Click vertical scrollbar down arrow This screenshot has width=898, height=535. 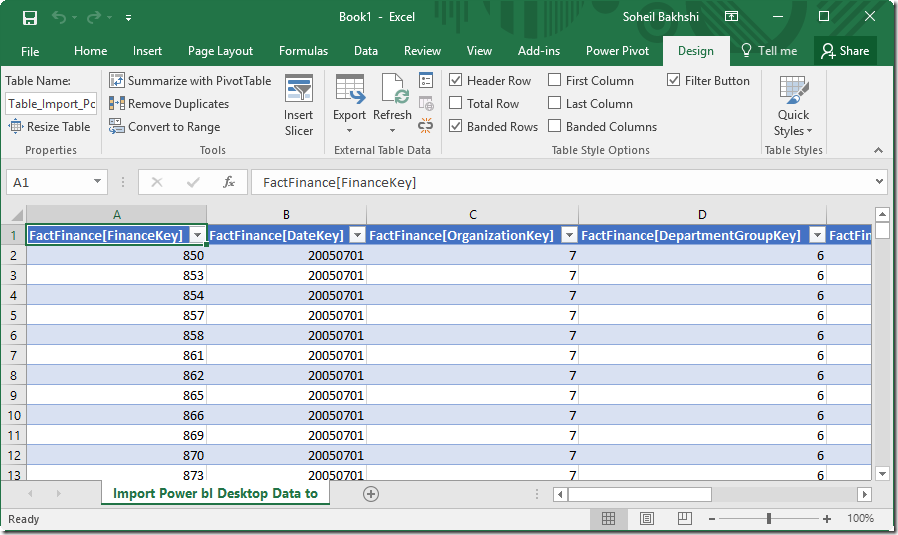pos(882,474)
